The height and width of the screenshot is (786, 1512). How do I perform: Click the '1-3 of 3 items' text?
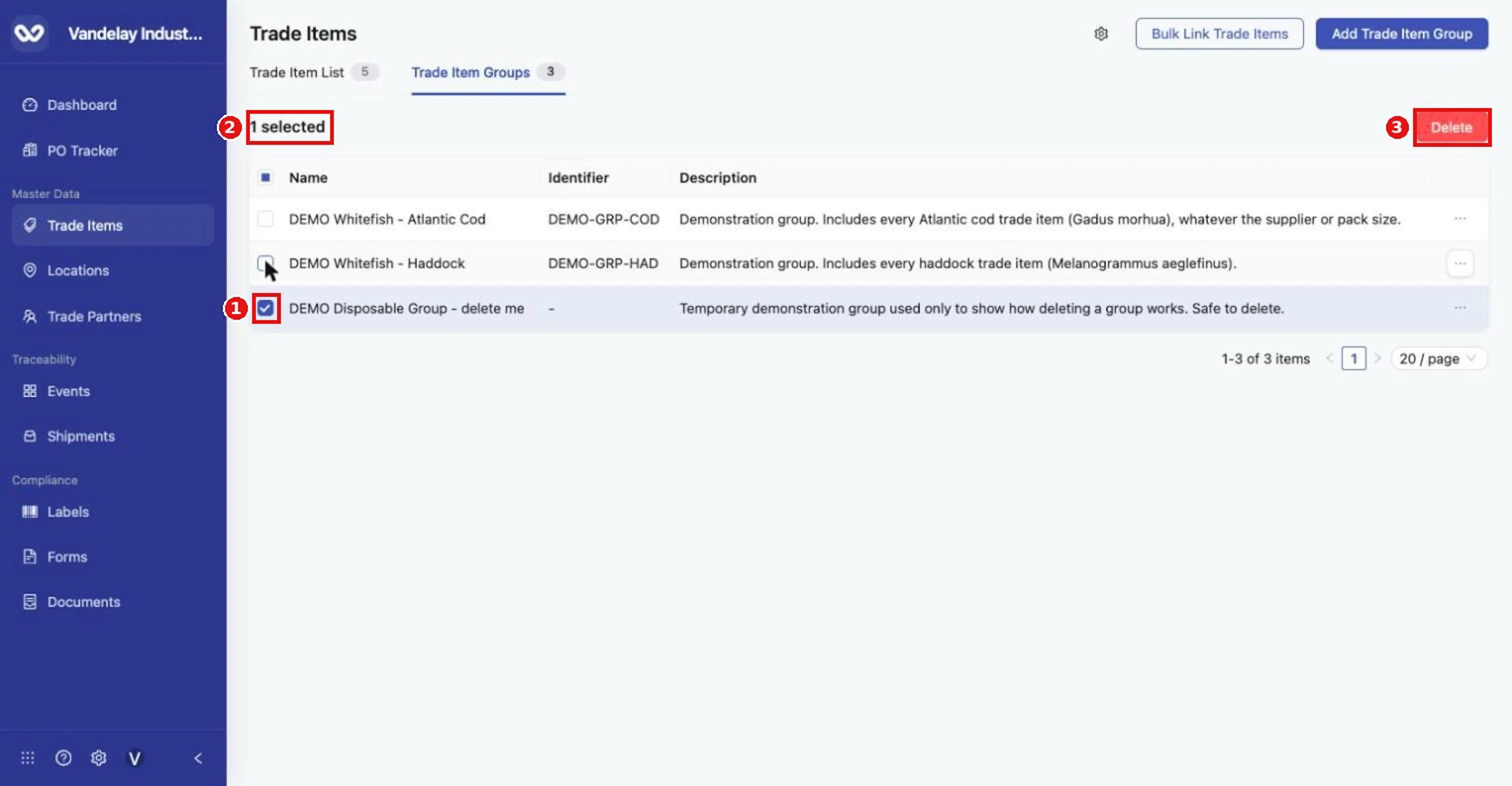[x=1266, y=359]
